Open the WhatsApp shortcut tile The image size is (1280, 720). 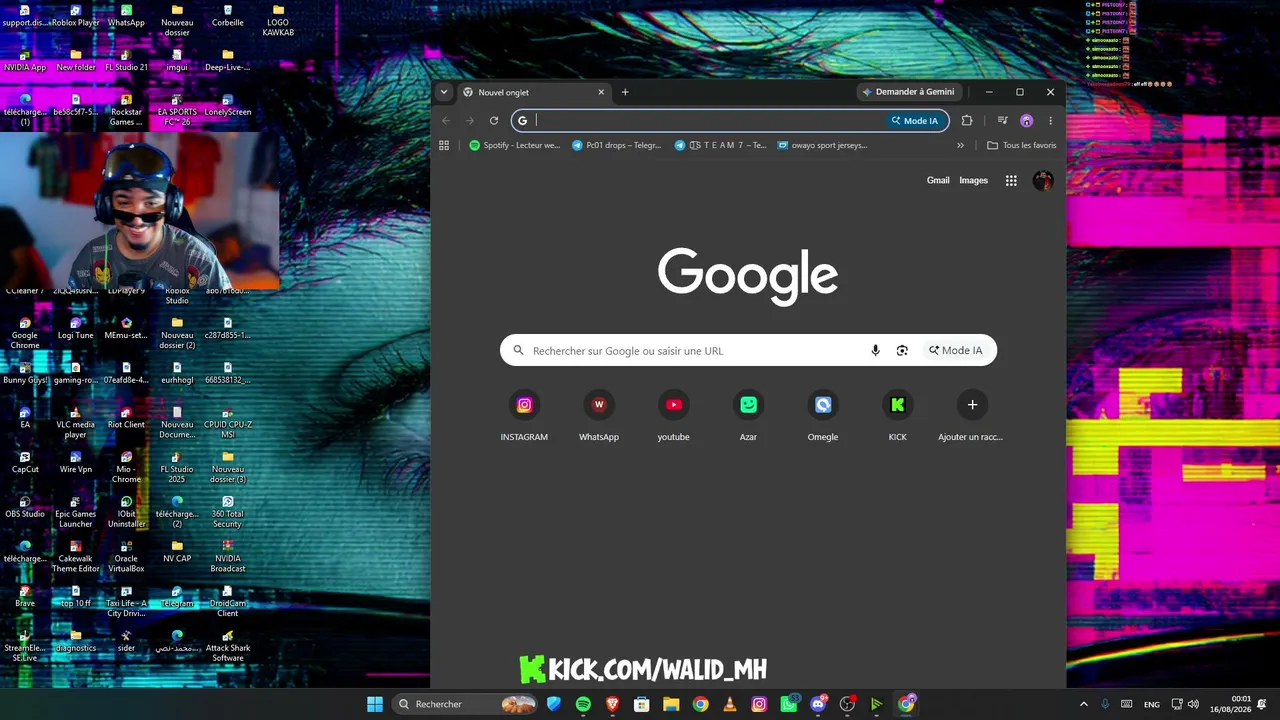599,413
